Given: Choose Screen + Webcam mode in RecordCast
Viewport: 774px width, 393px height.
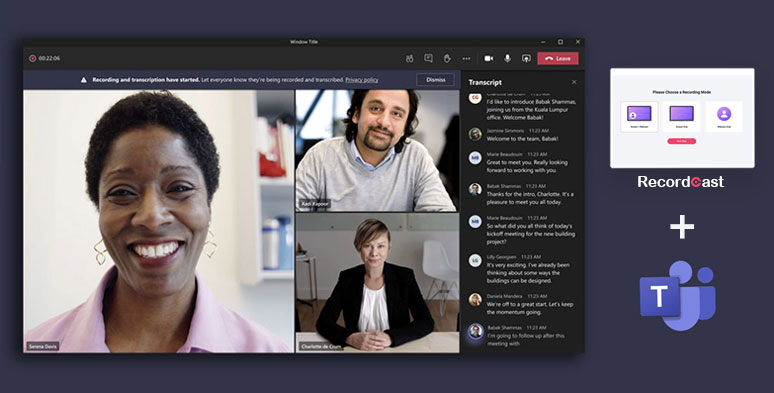Looking at the screenshot, I should pos(639,117).
